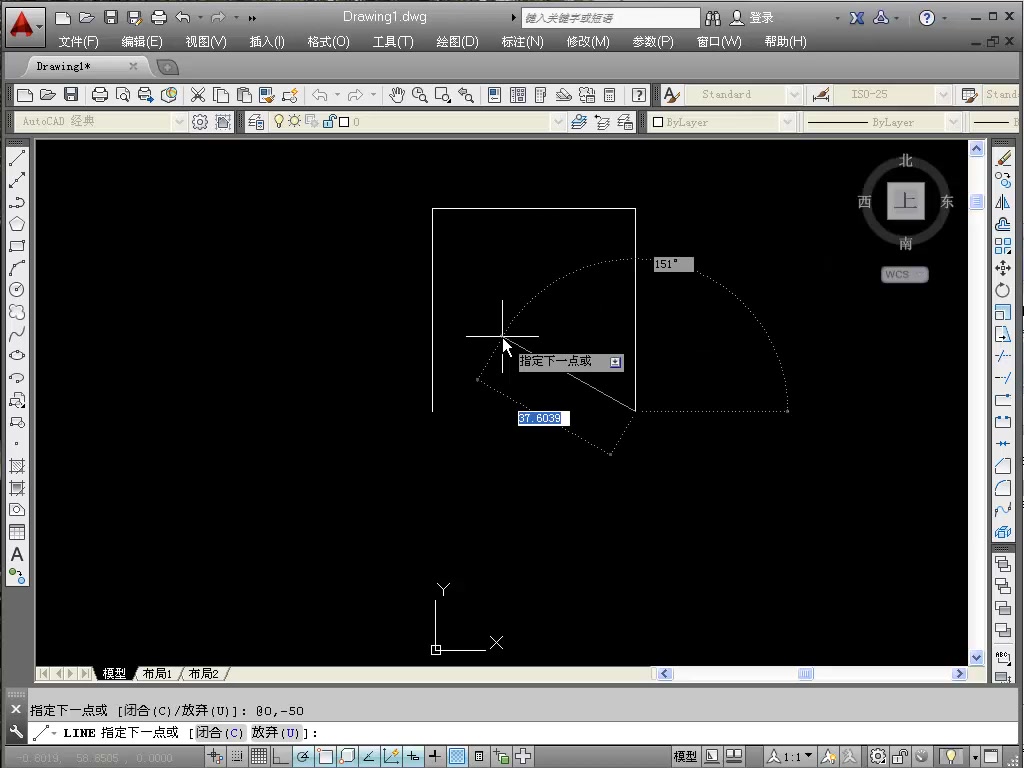
Task: Activate the Polygon draw tool
Action: 16,223
